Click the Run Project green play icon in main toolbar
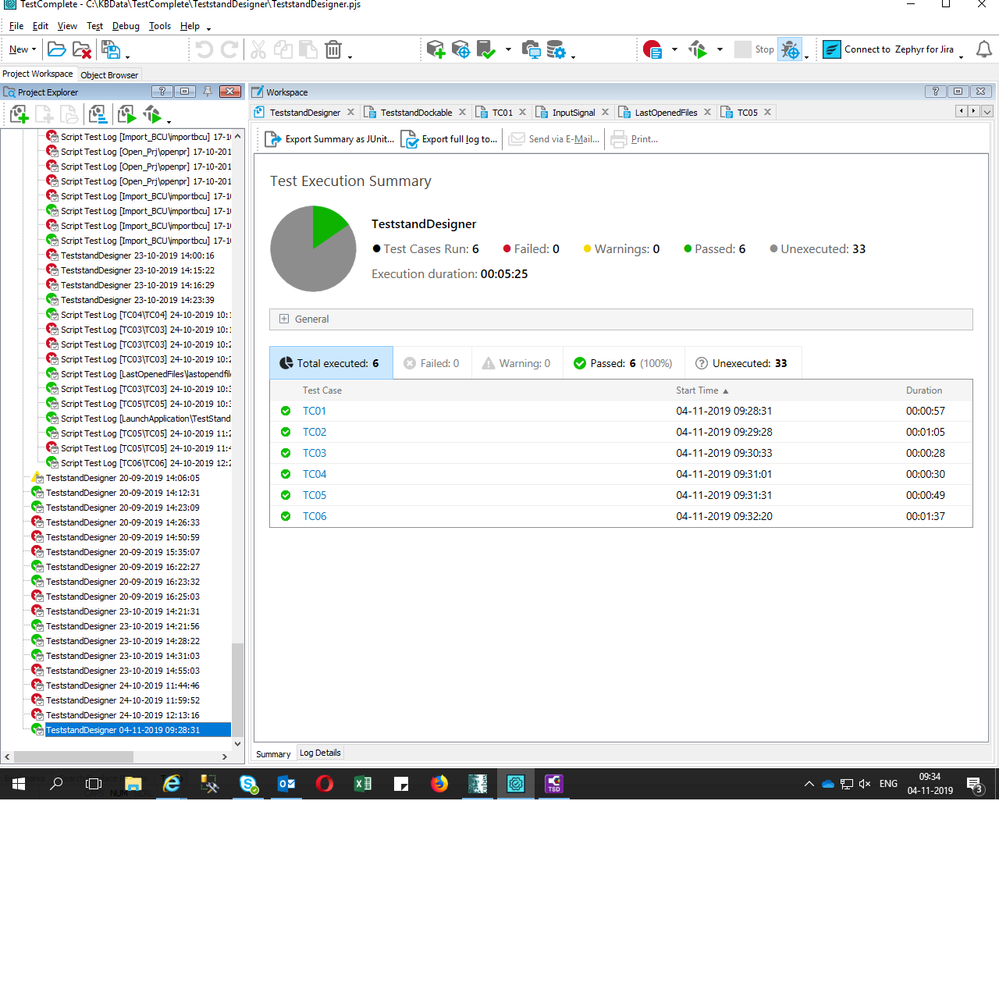 click(698, 49)
